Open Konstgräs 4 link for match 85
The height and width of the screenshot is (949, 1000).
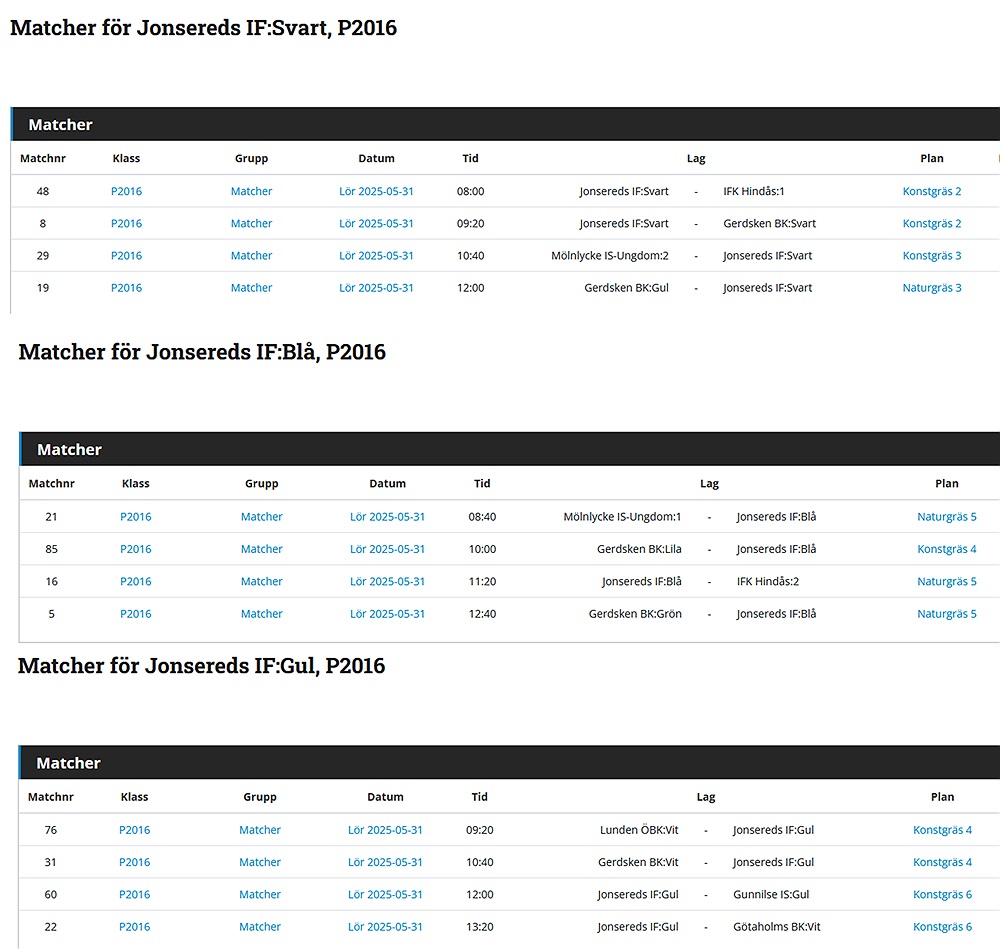(x=946, y=549)
